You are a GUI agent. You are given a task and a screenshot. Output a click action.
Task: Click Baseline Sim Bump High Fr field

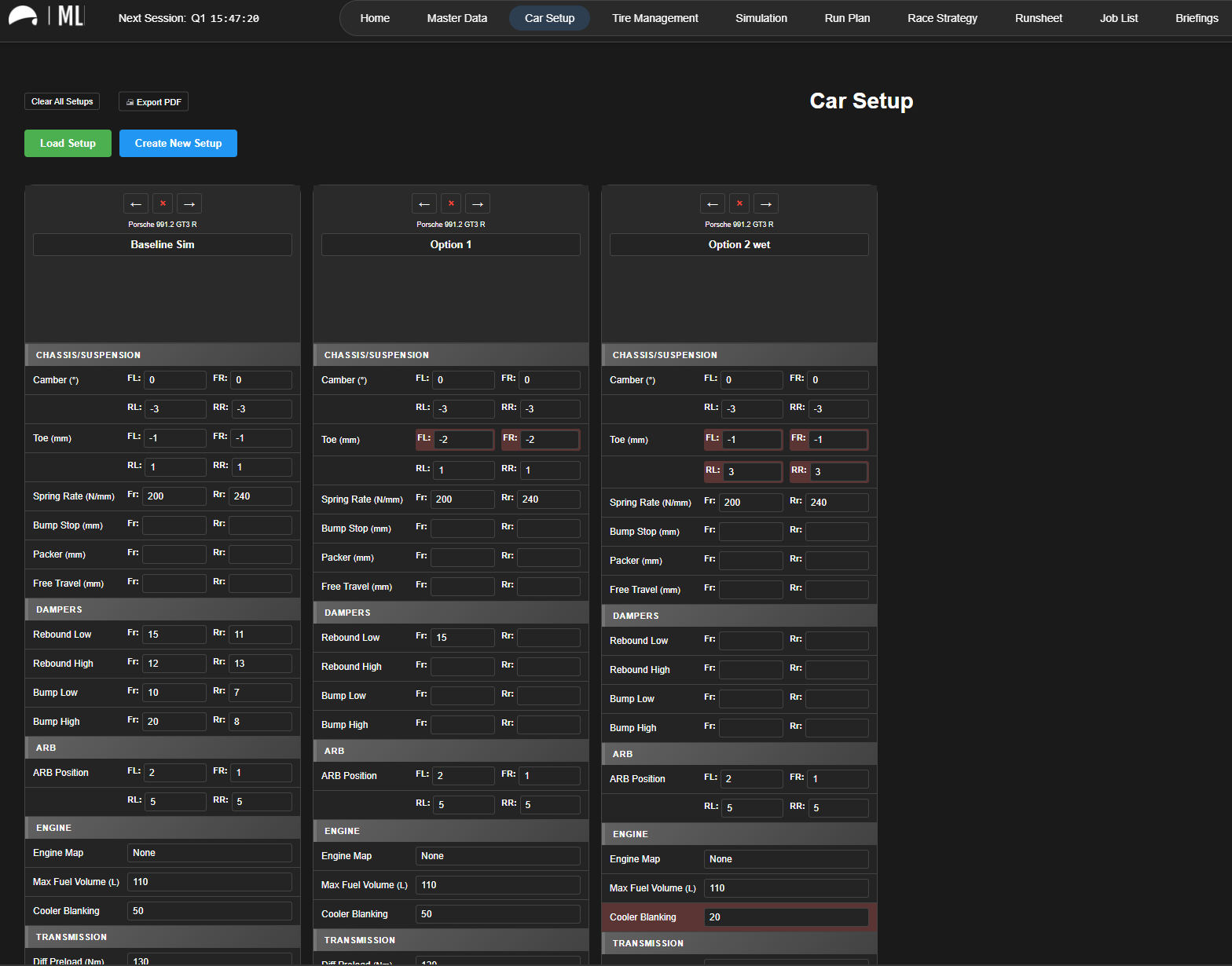click(x=174, y=722)
